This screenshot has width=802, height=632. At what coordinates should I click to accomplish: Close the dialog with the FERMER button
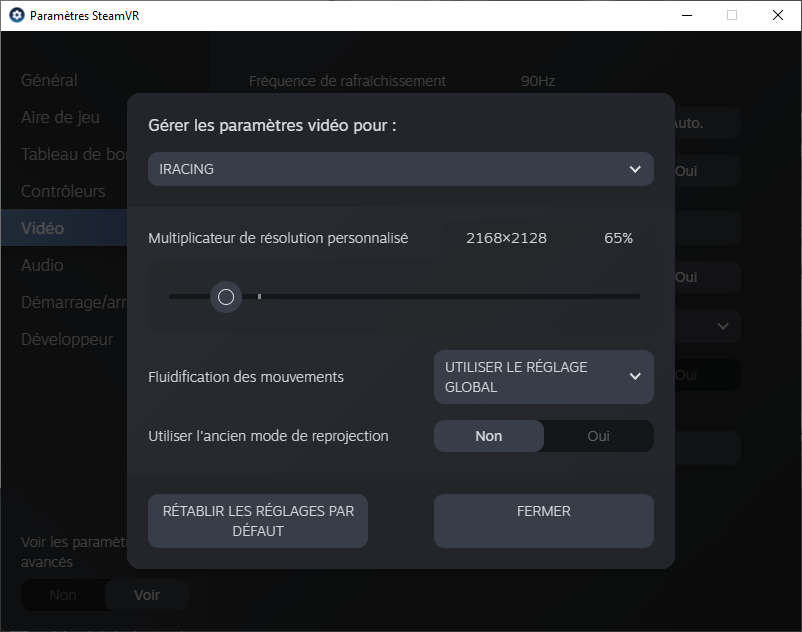click(544, 521)
